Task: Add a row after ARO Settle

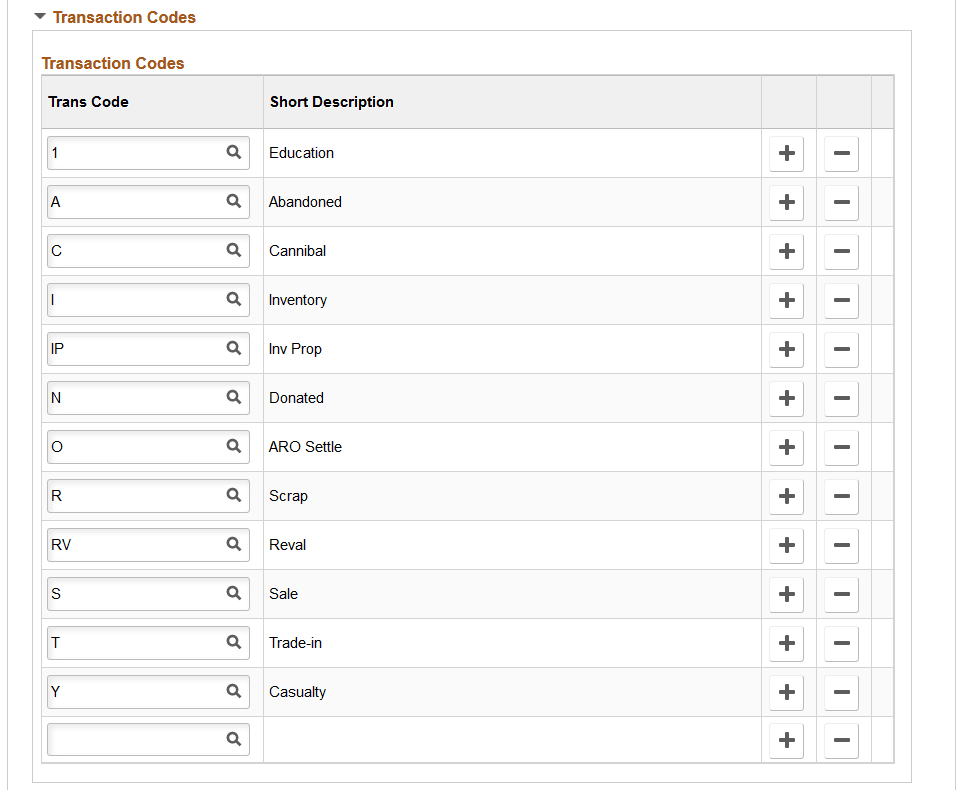Action: 786,447
